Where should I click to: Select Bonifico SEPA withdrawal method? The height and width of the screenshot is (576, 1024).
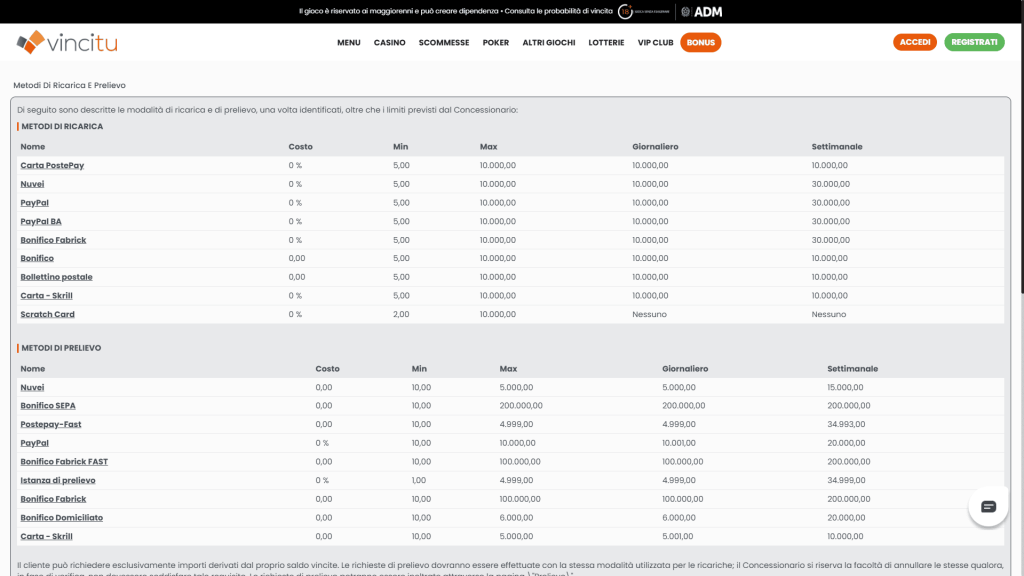tap(48, 405)
